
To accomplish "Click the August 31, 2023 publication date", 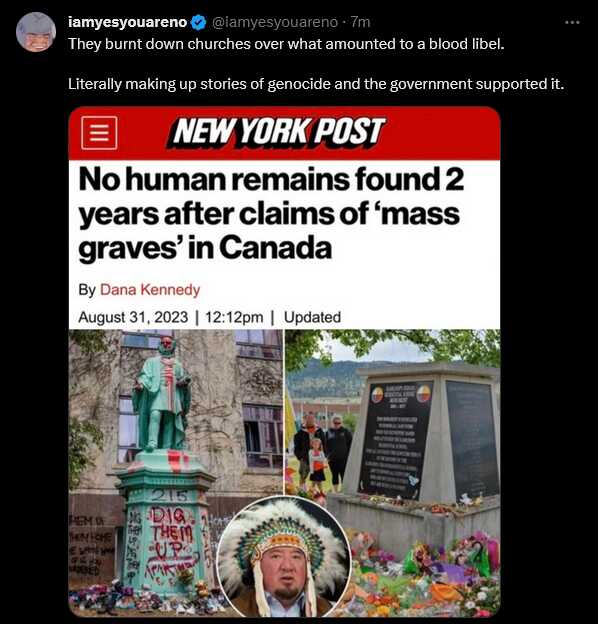I will pyautogui.click(x=133, y=317).
